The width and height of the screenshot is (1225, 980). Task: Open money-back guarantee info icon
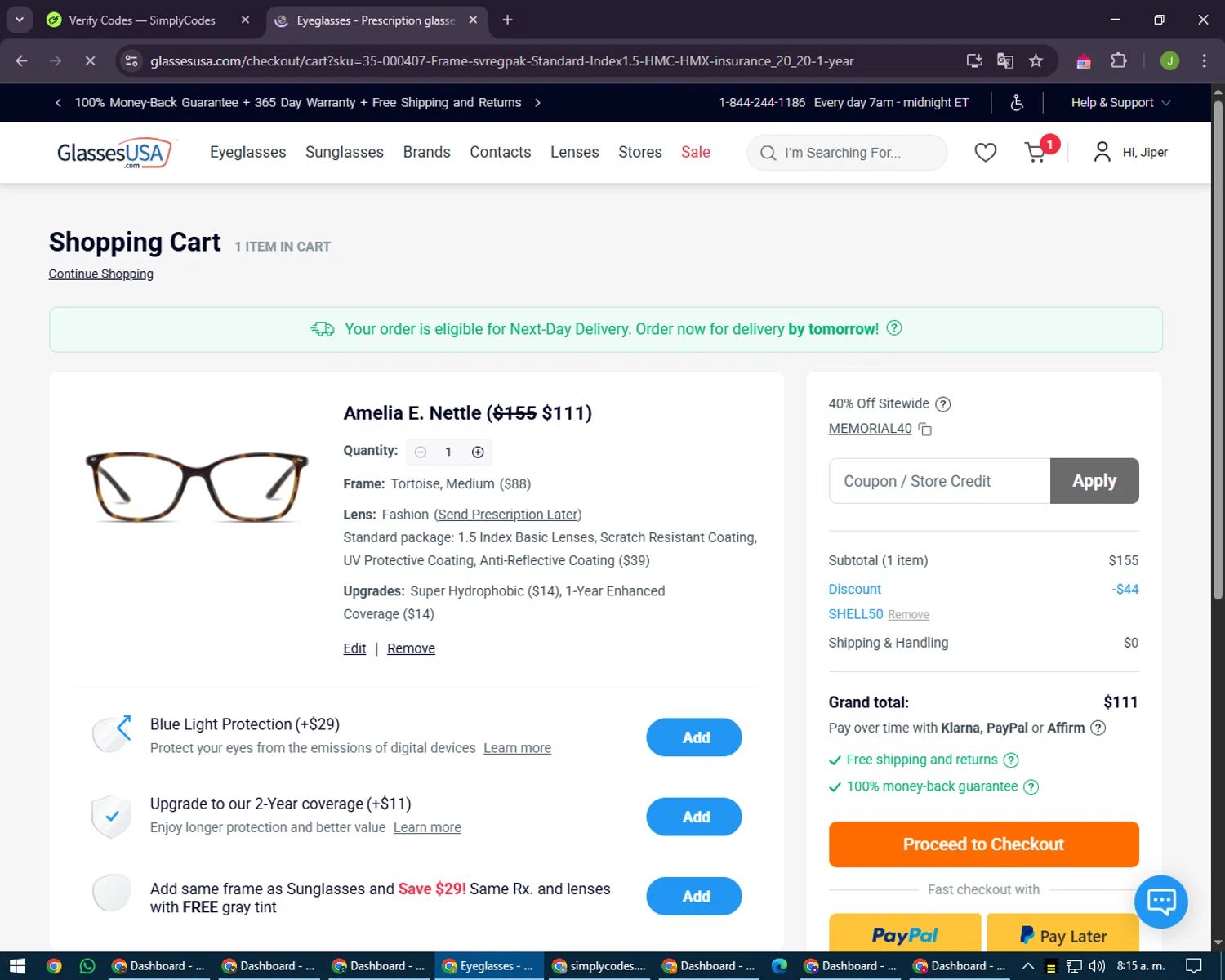pos(1031,787)
